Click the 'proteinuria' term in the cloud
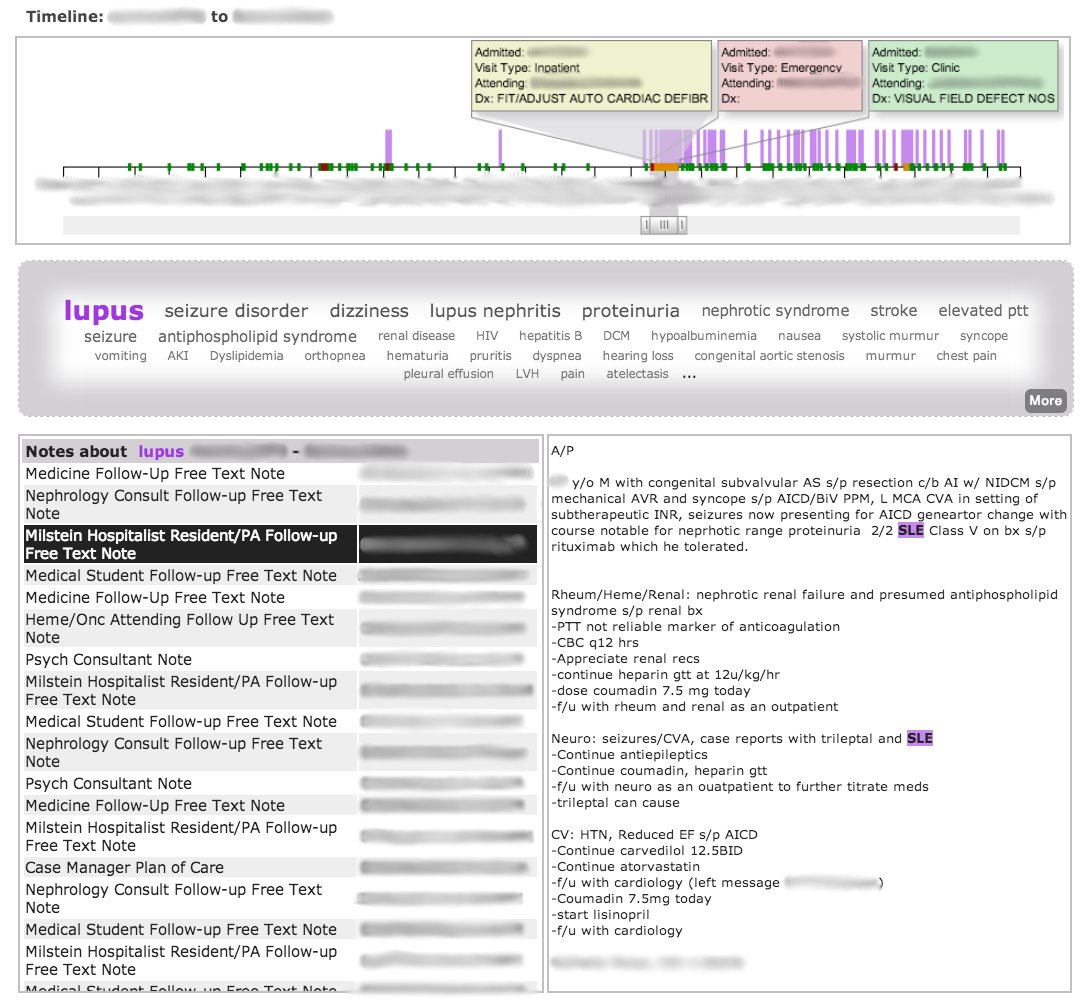Image resolution: width=1087 pixels, height=1005 pixels. pyautogui.click(x=630, y=311)
